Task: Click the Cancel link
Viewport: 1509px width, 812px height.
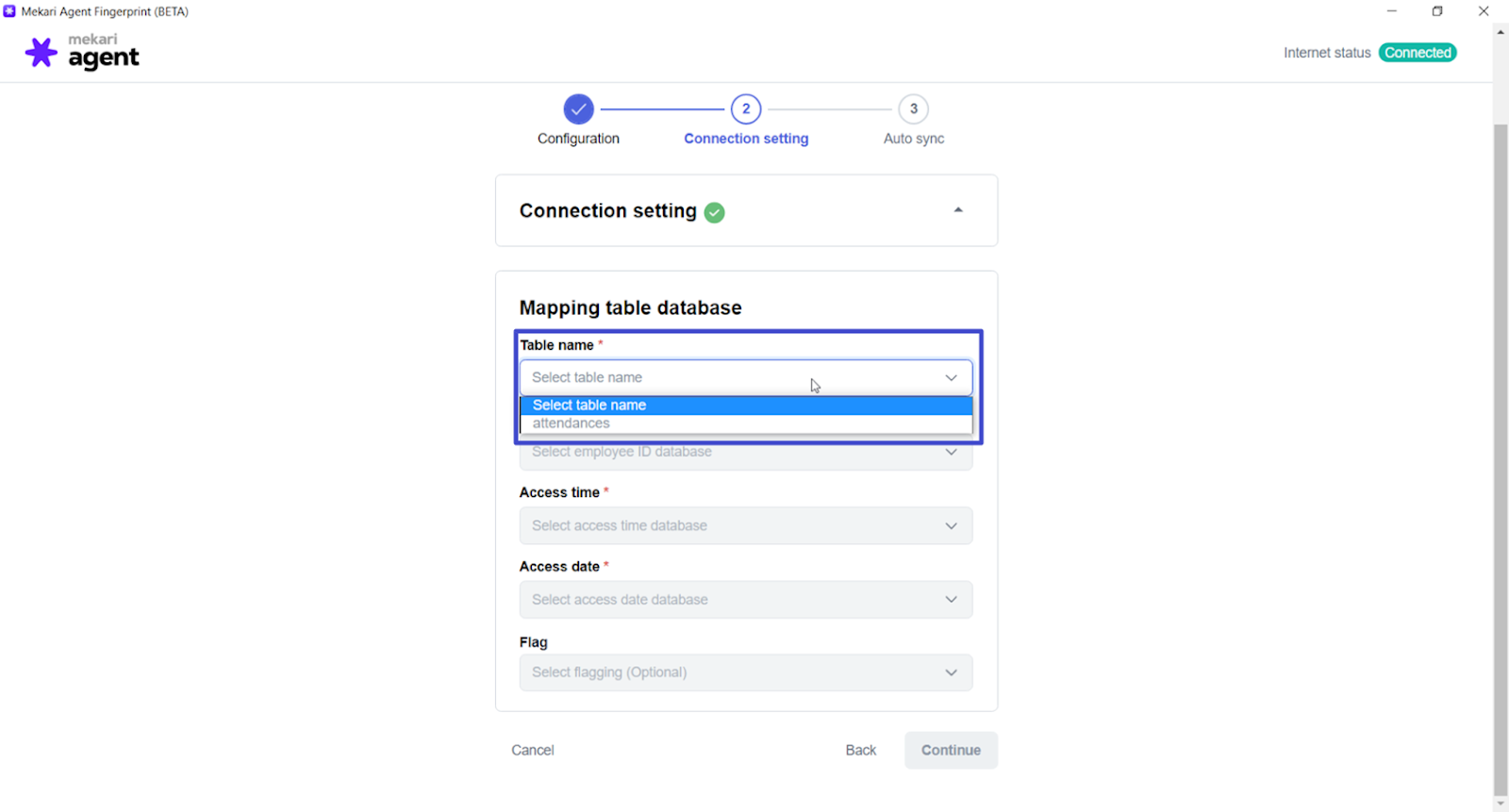Action: pos(533,751)
